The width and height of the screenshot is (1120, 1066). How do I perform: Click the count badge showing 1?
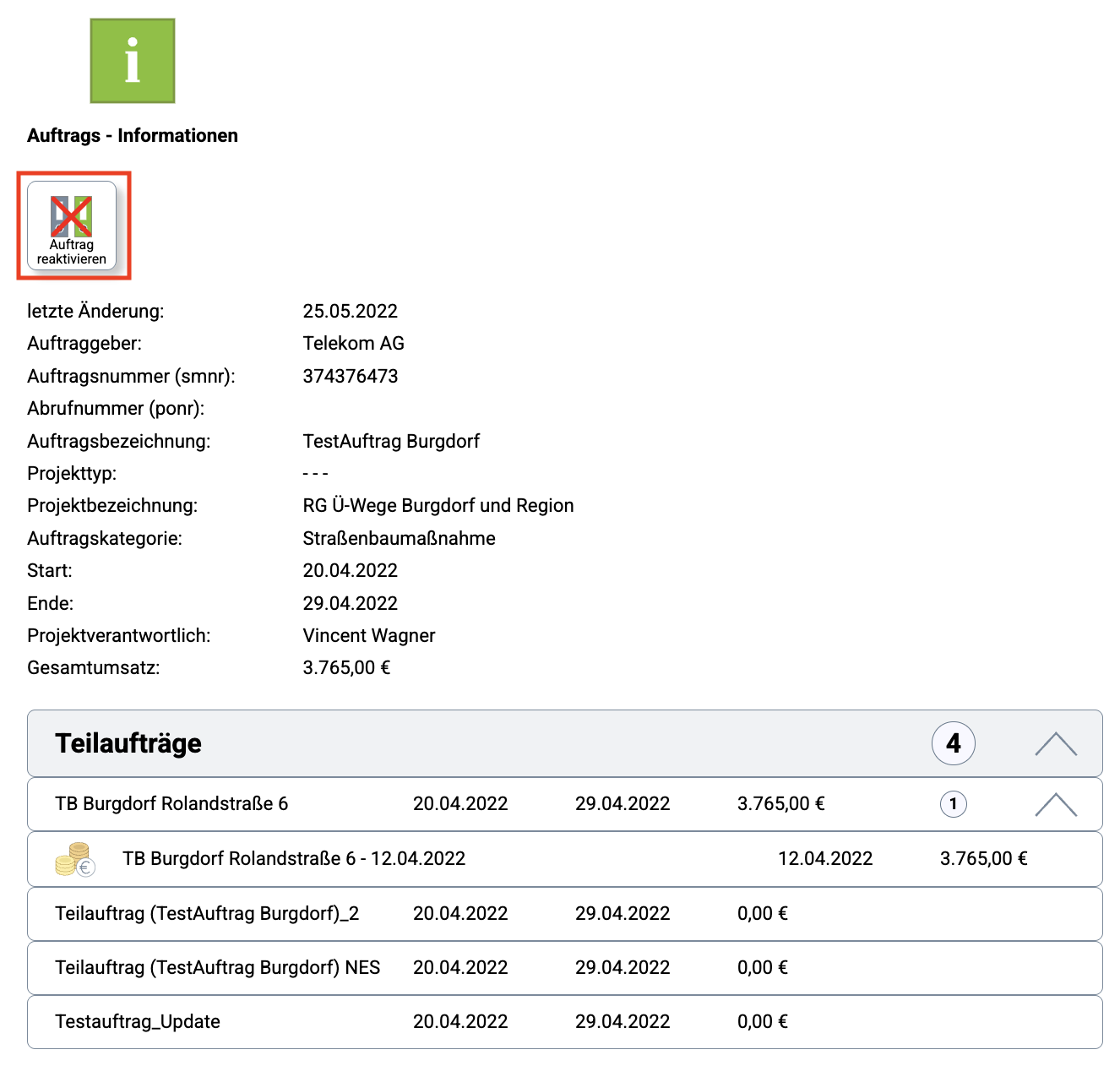click(x=953, y=804)
